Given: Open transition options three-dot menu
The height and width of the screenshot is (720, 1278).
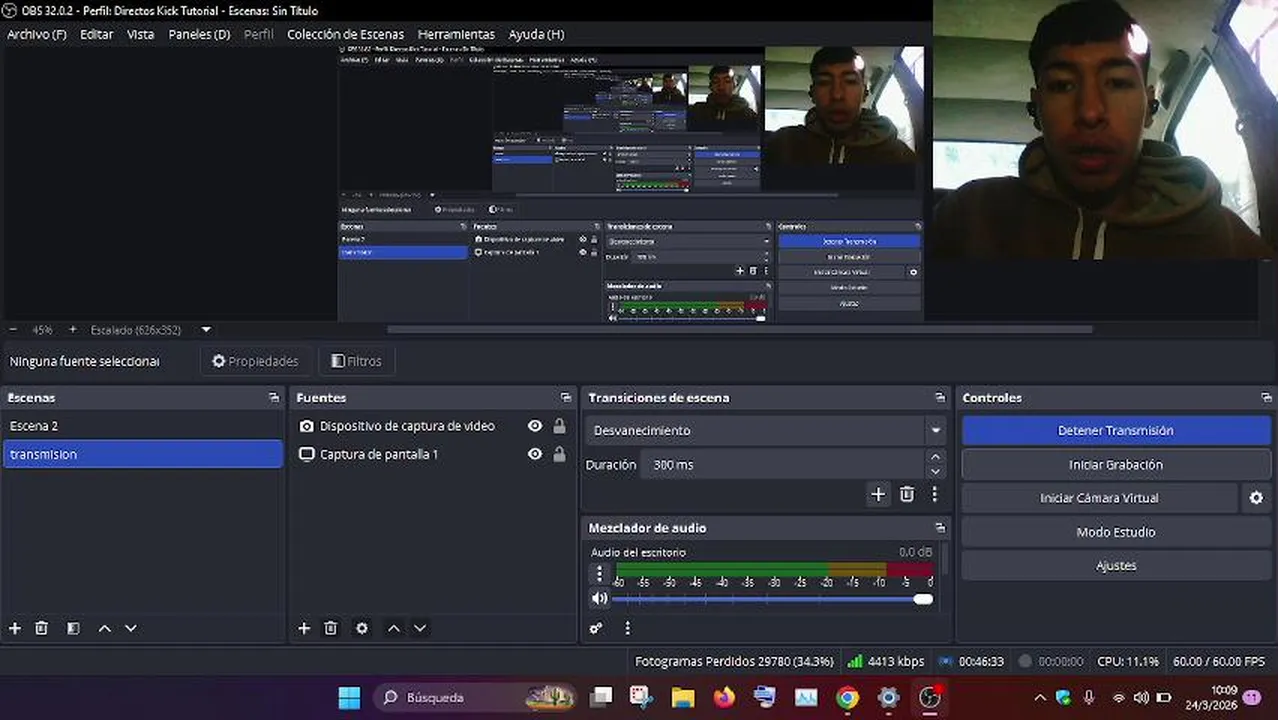Looking at the screenshot, I should [x=934, y=494].
